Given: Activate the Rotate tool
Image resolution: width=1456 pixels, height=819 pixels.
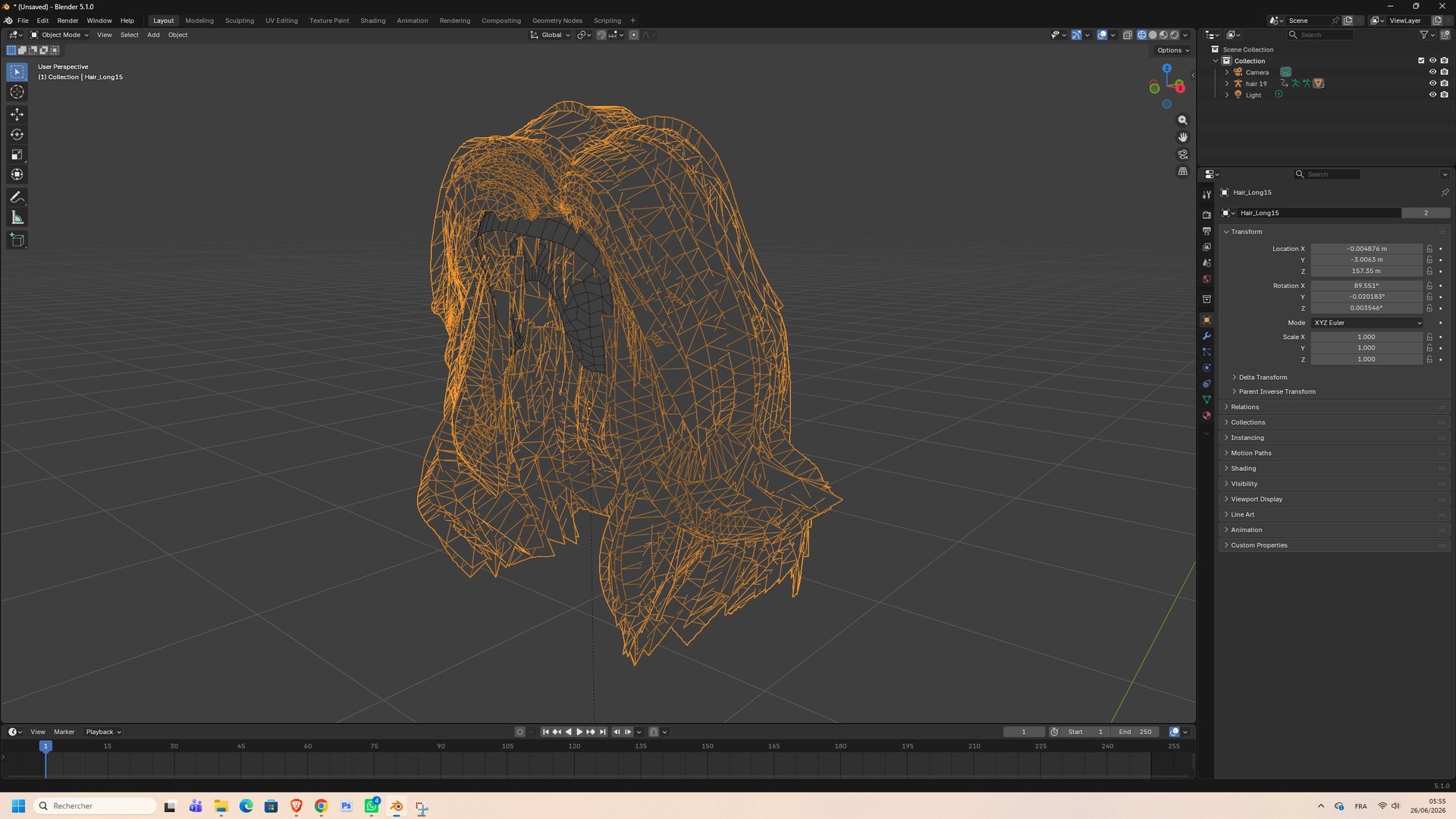Looking at the screenshot, I should click(x=17, y=134).
